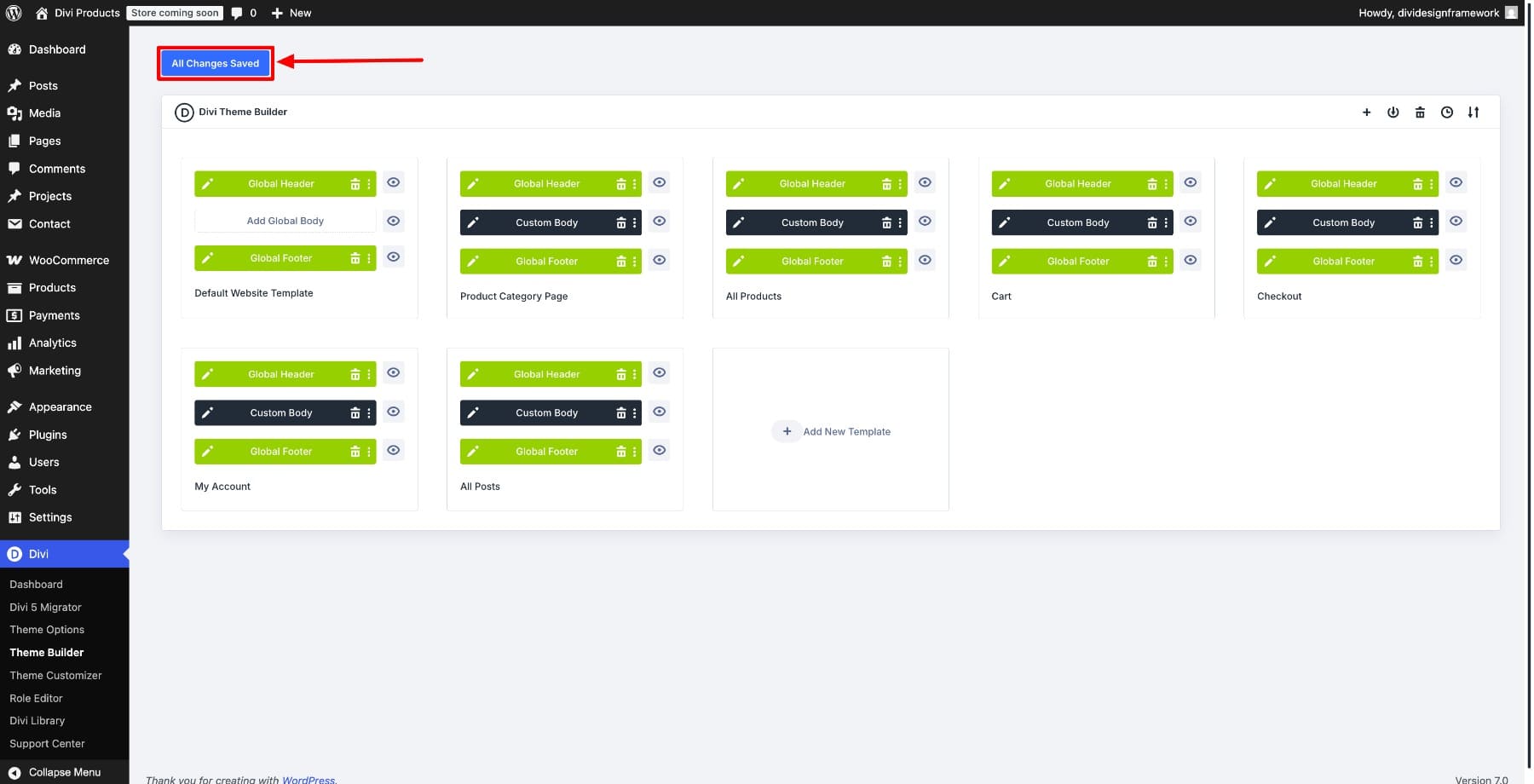Edit Global Header pencil in All Posts template

(x=473, y=374)
